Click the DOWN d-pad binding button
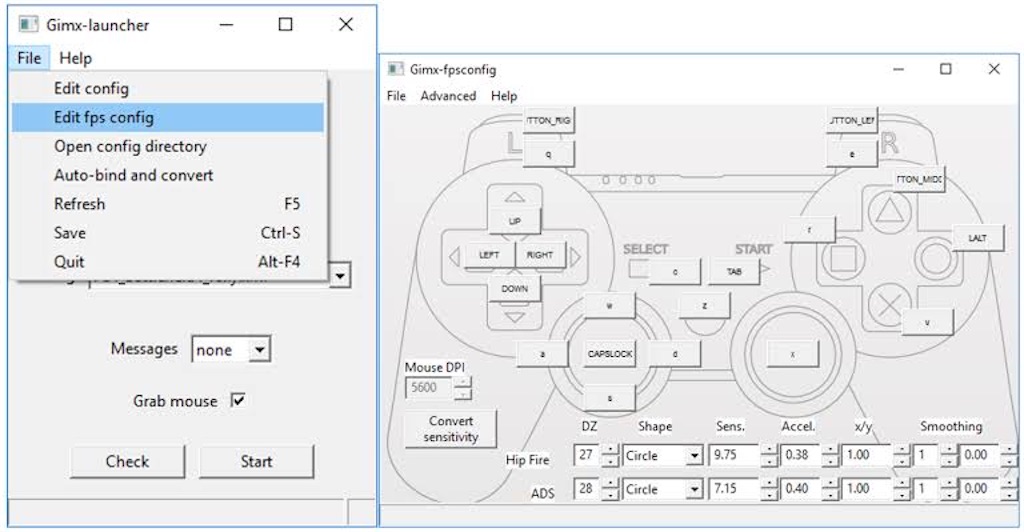Viewport: 1024px width, 532px height. [515, 289]
